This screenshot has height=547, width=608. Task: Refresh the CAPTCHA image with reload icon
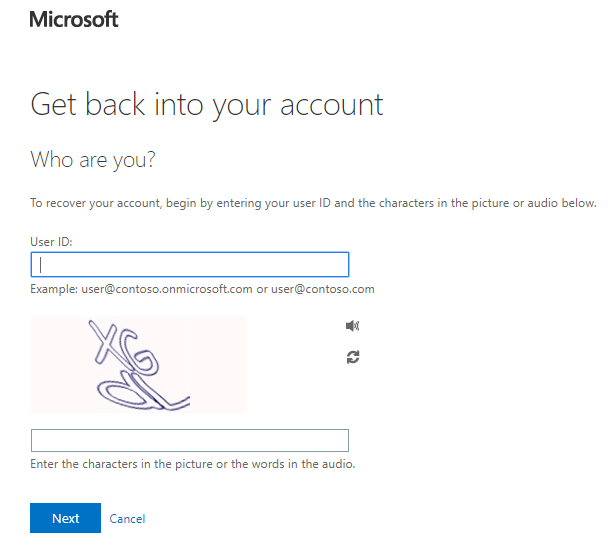pyautogui.click(x=353, y=357)
